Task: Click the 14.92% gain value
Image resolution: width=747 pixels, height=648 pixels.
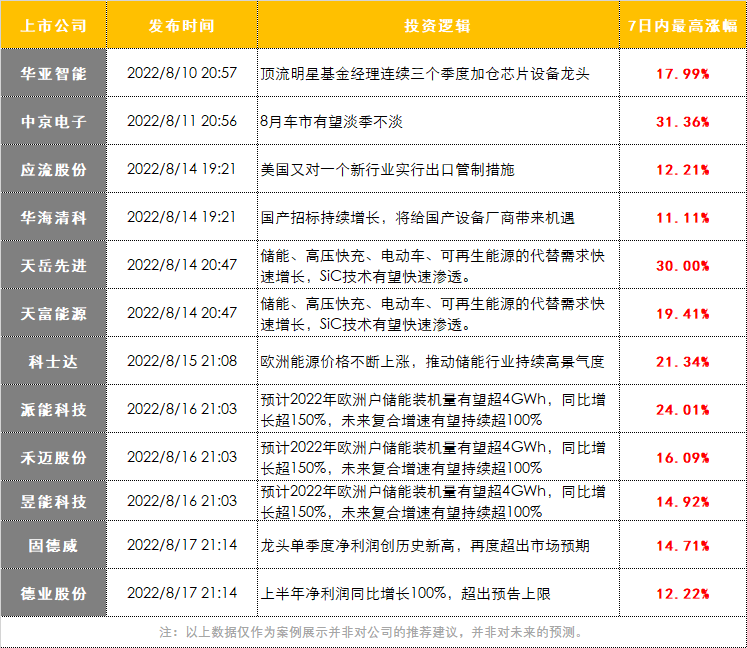Action: pos(683,502)
